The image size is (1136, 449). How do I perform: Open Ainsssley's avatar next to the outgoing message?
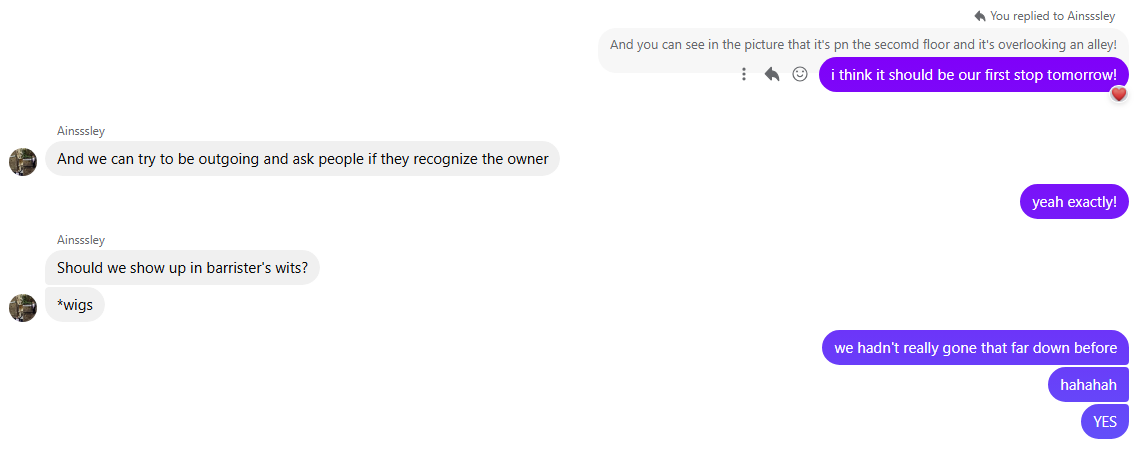tap(23, 162)
